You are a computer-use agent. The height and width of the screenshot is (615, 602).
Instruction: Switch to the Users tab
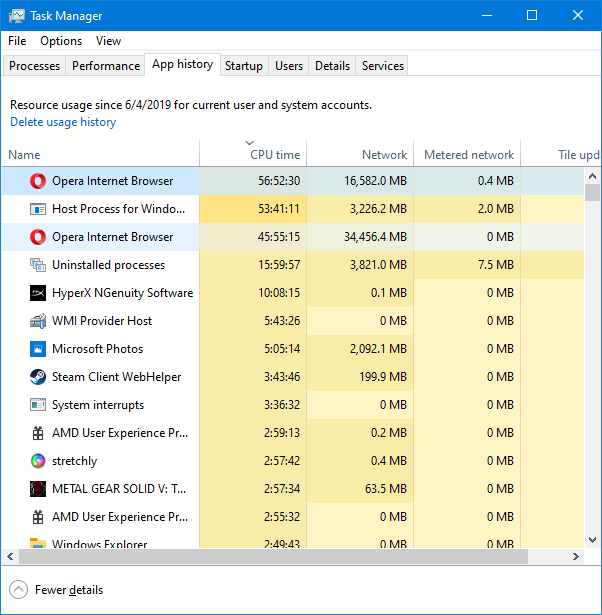coord(289,66)
